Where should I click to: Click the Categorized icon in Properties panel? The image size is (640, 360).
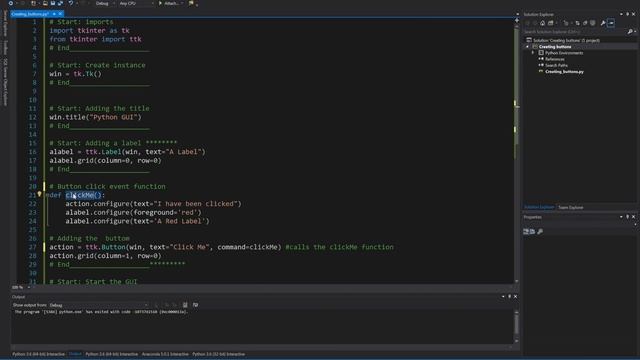pos(526,231)
